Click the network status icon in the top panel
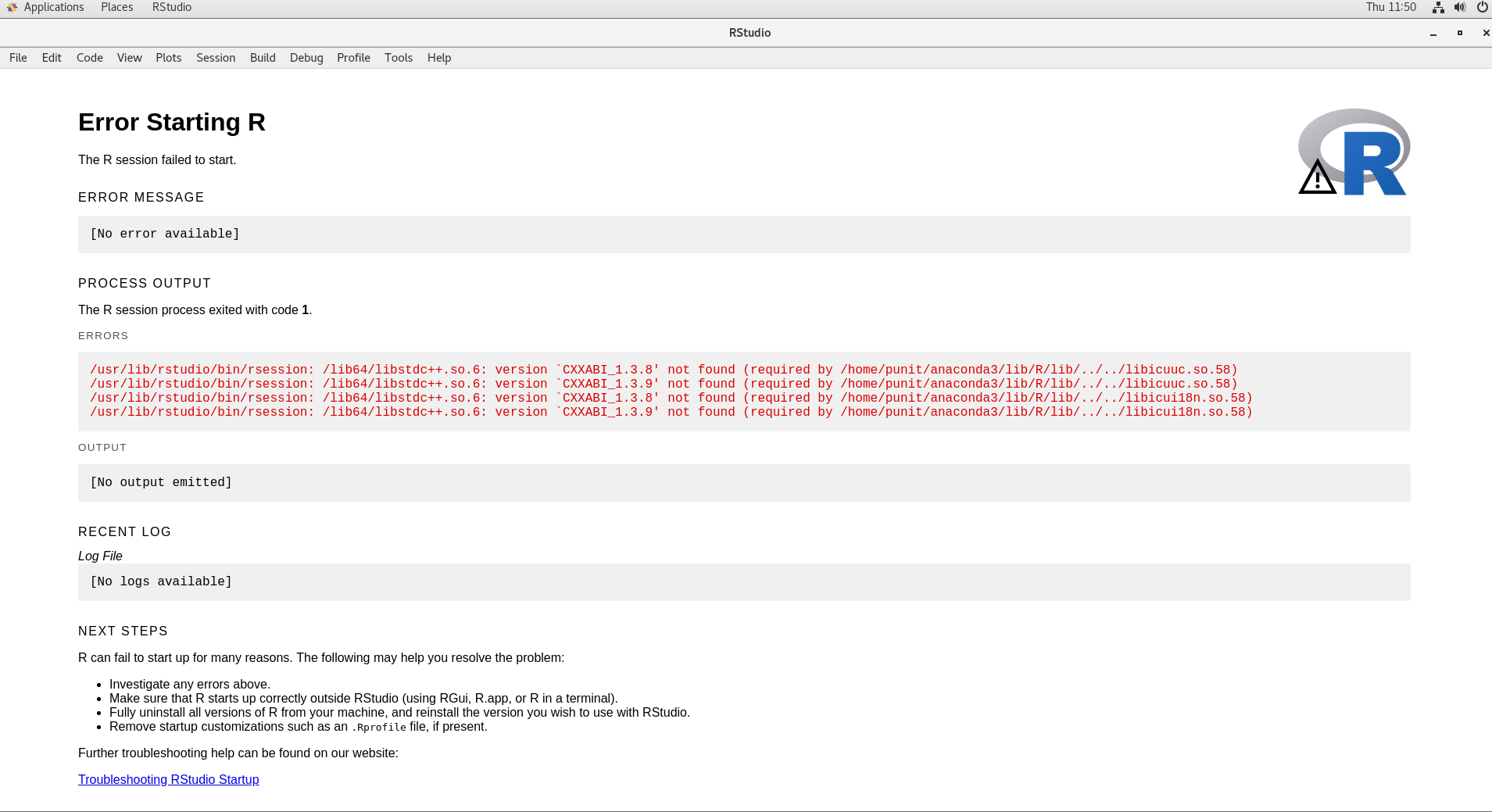The image size is (1492, 812). point(1437,7)
